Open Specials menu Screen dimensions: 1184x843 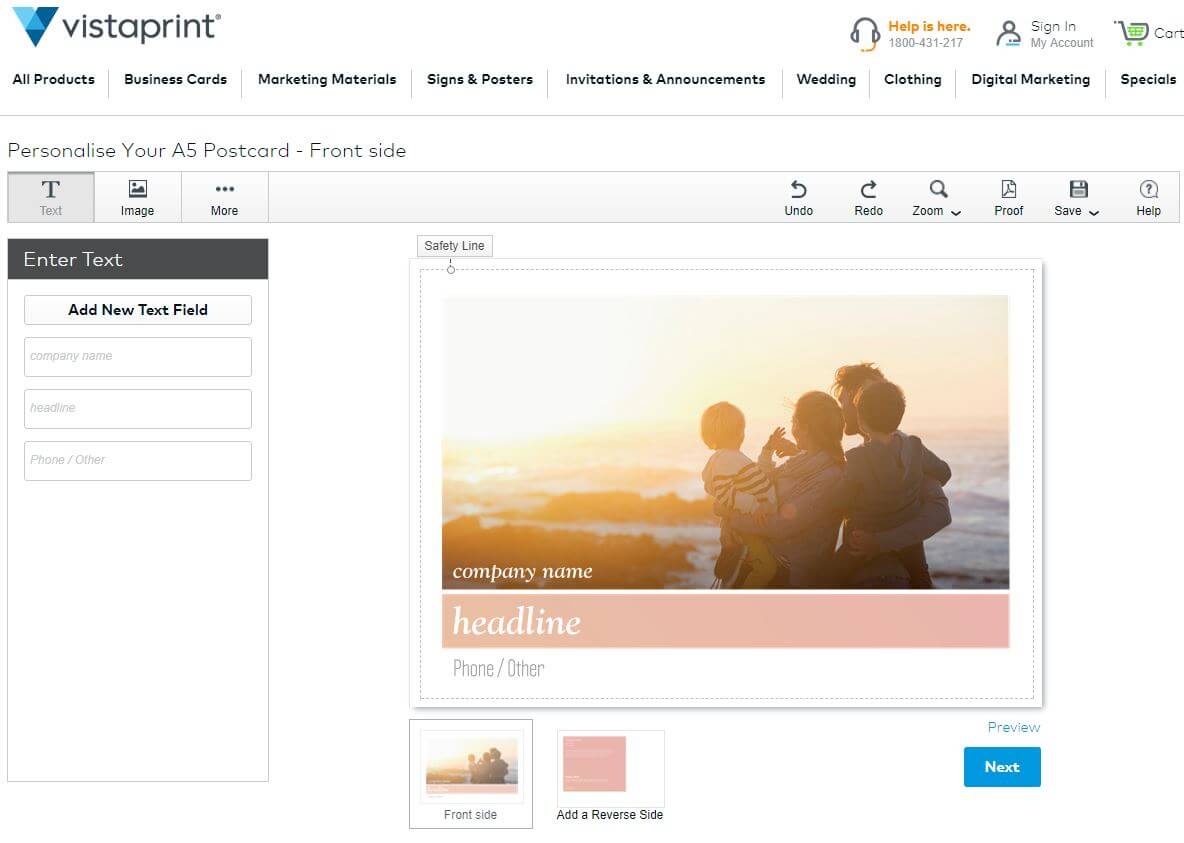coord(1148,79)
